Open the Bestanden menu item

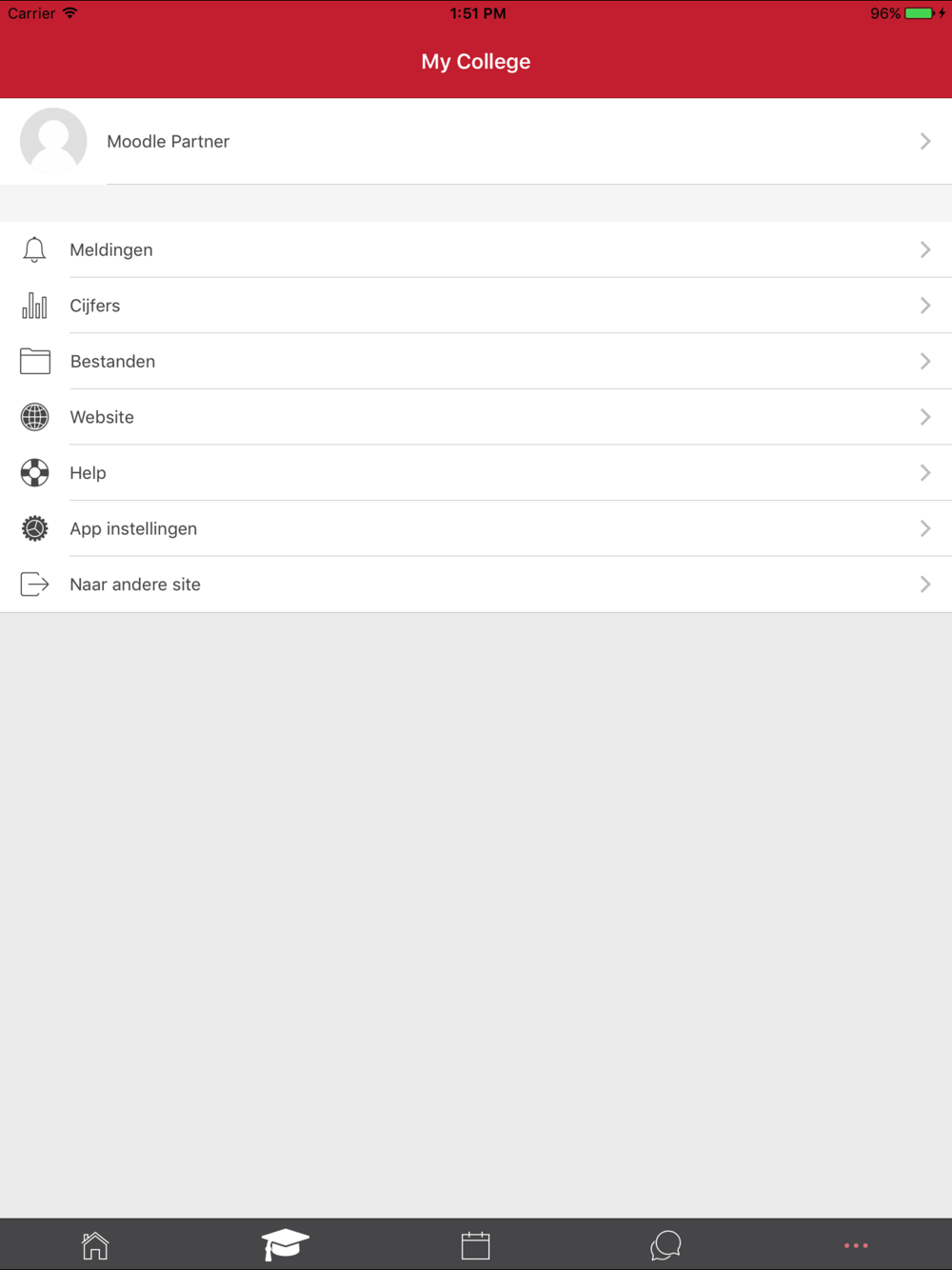(112, 362)
